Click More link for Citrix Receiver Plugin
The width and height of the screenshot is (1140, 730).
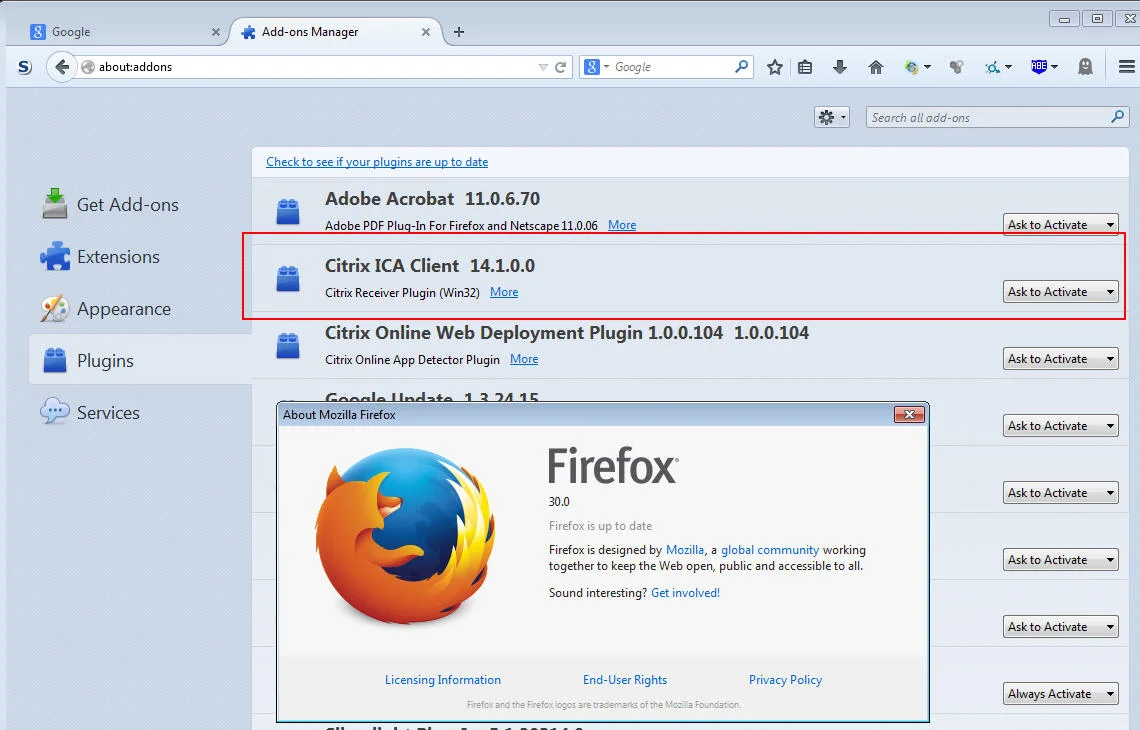pyautogui.click(x=504, y=292)
